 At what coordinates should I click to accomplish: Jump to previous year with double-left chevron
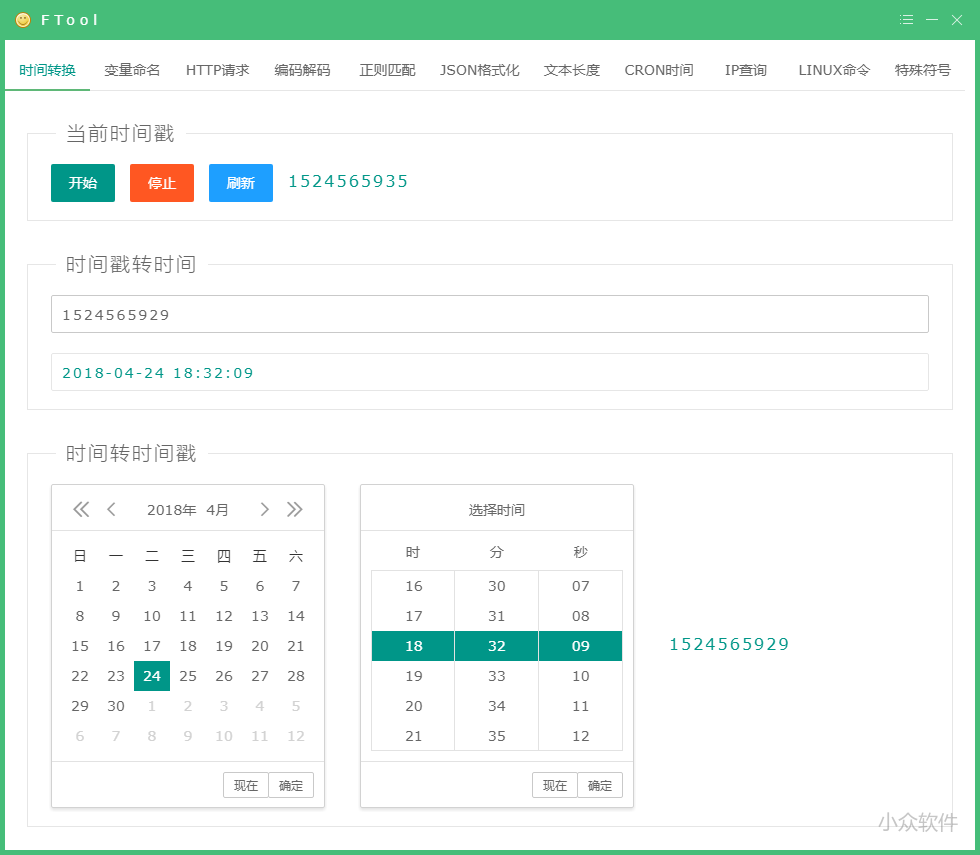click(81, 509)
